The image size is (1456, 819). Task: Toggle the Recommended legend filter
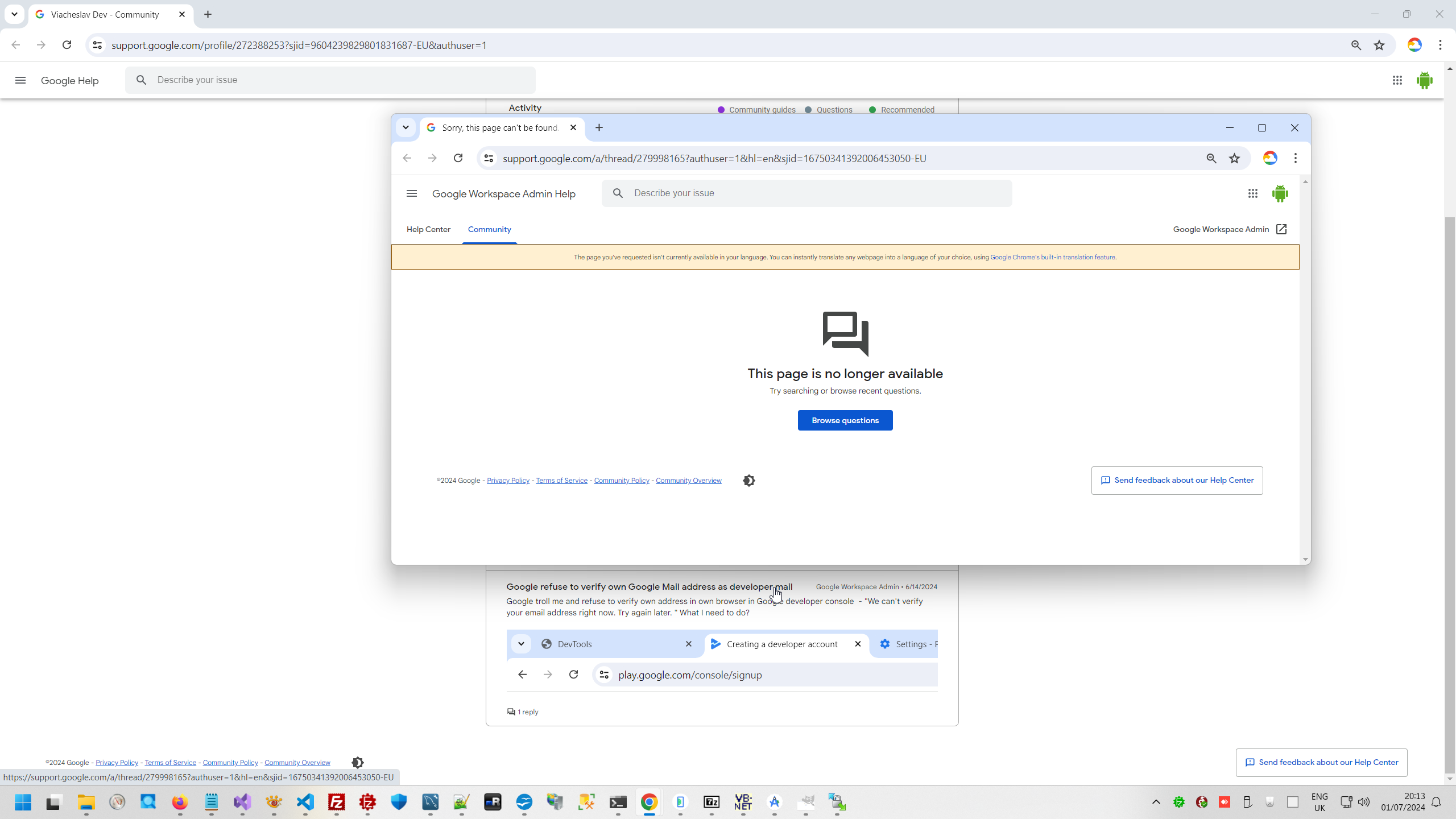[x=901, y=110]
